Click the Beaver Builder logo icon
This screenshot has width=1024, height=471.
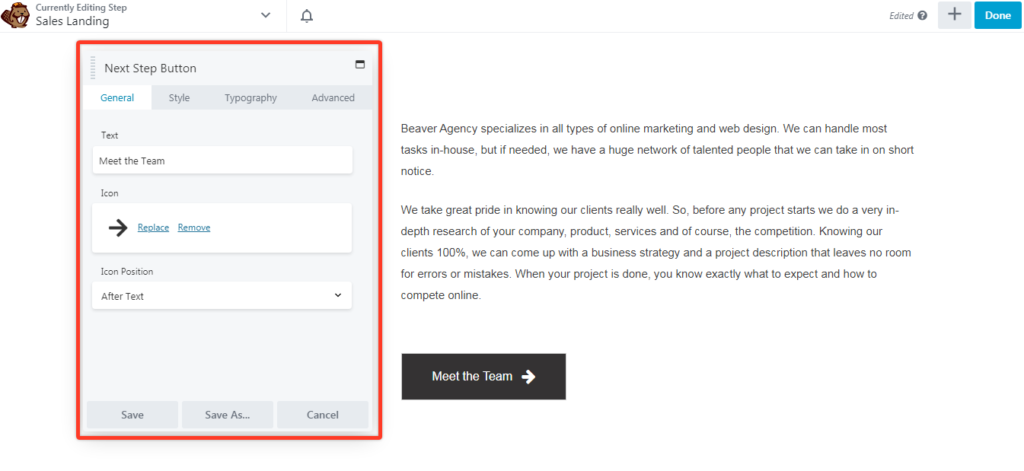click(17, 15)
